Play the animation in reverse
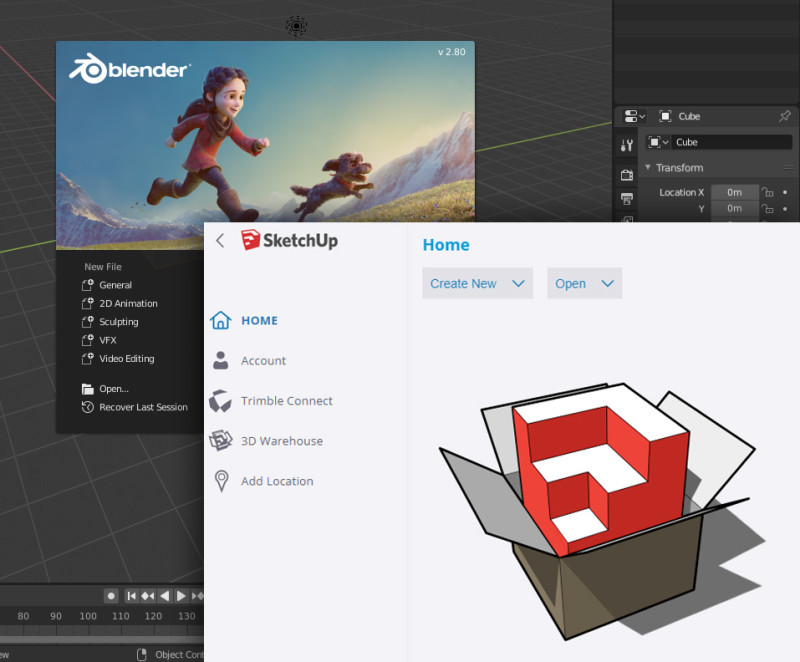 (164, 596)
